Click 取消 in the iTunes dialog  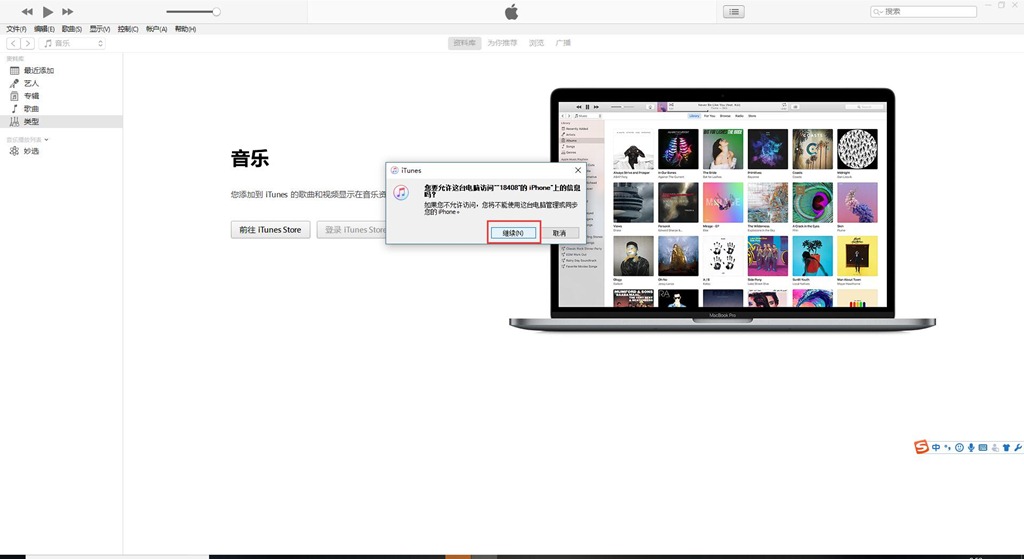click(559, 233)
